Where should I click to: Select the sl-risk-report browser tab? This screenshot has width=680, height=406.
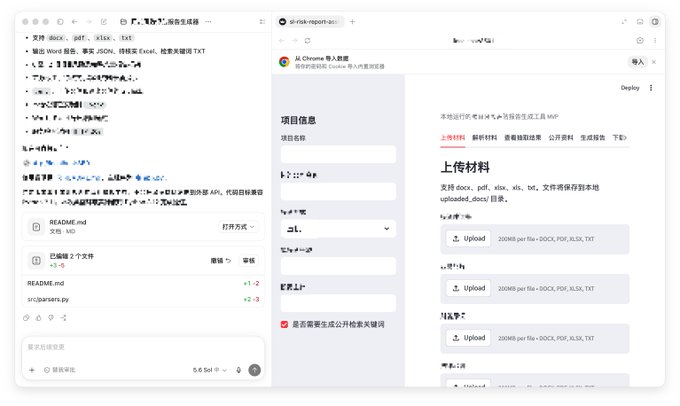pyautogui.click(x=310, y=22)
